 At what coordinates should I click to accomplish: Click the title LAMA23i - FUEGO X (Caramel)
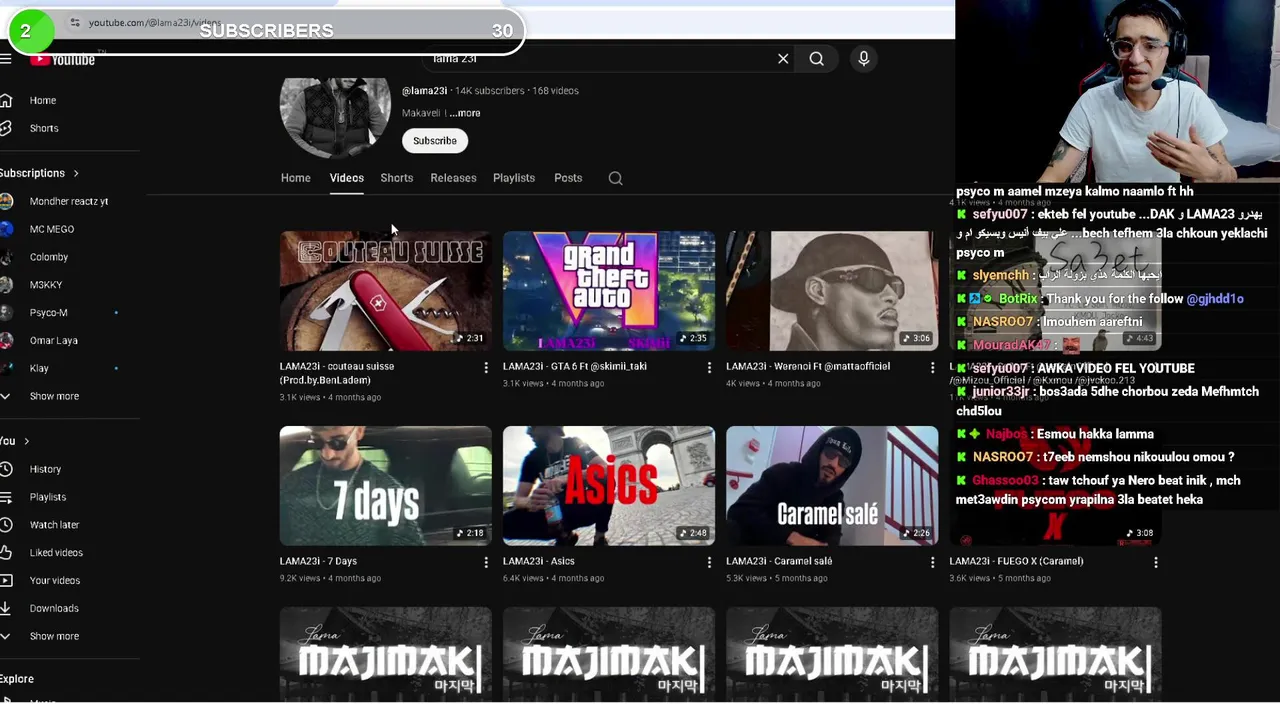click(1016, 561)
